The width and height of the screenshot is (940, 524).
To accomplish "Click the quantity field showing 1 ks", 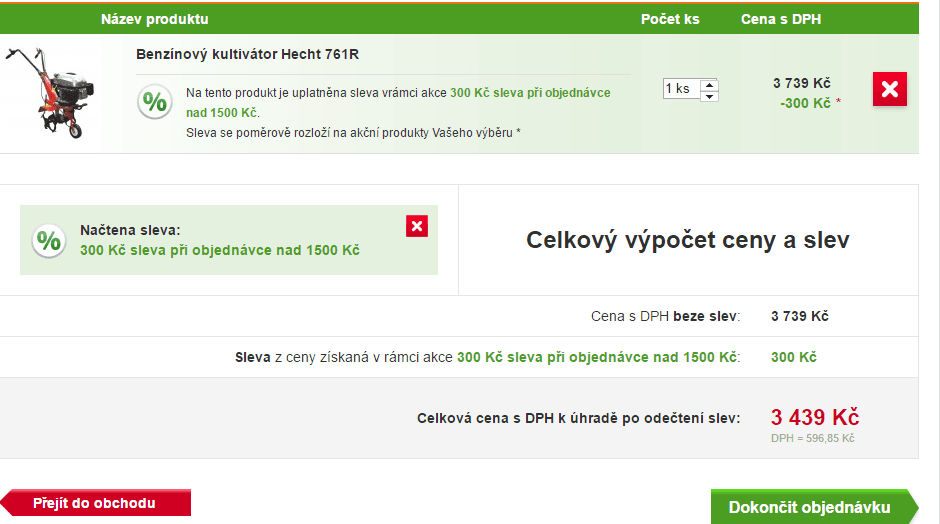I will point(681,89).
